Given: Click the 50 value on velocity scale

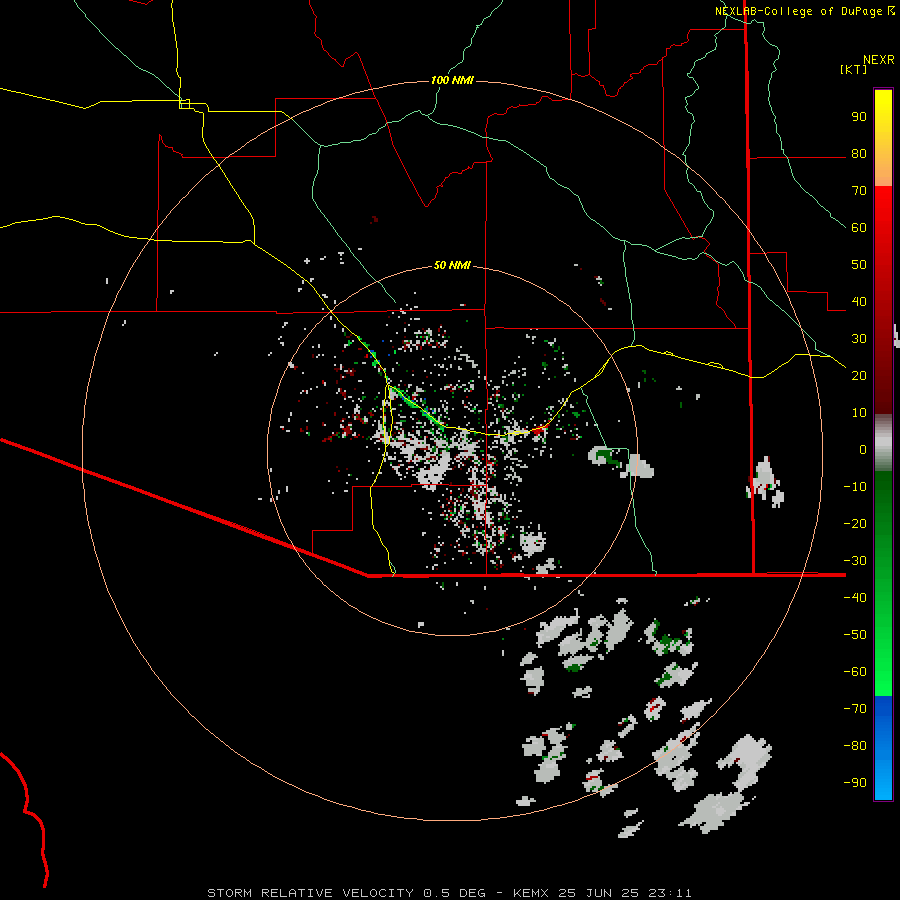Looking at the screenshot, I should [x=859, y=265].
